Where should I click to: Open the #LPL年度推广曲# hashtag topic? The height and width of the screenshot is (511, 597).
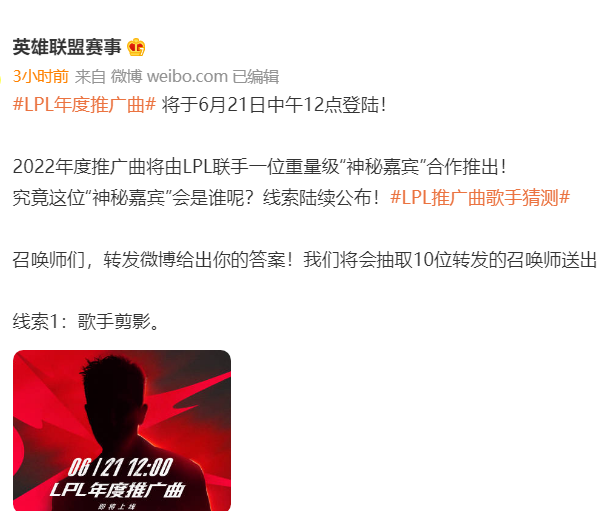pyautogui.click(x=85, y=104)
